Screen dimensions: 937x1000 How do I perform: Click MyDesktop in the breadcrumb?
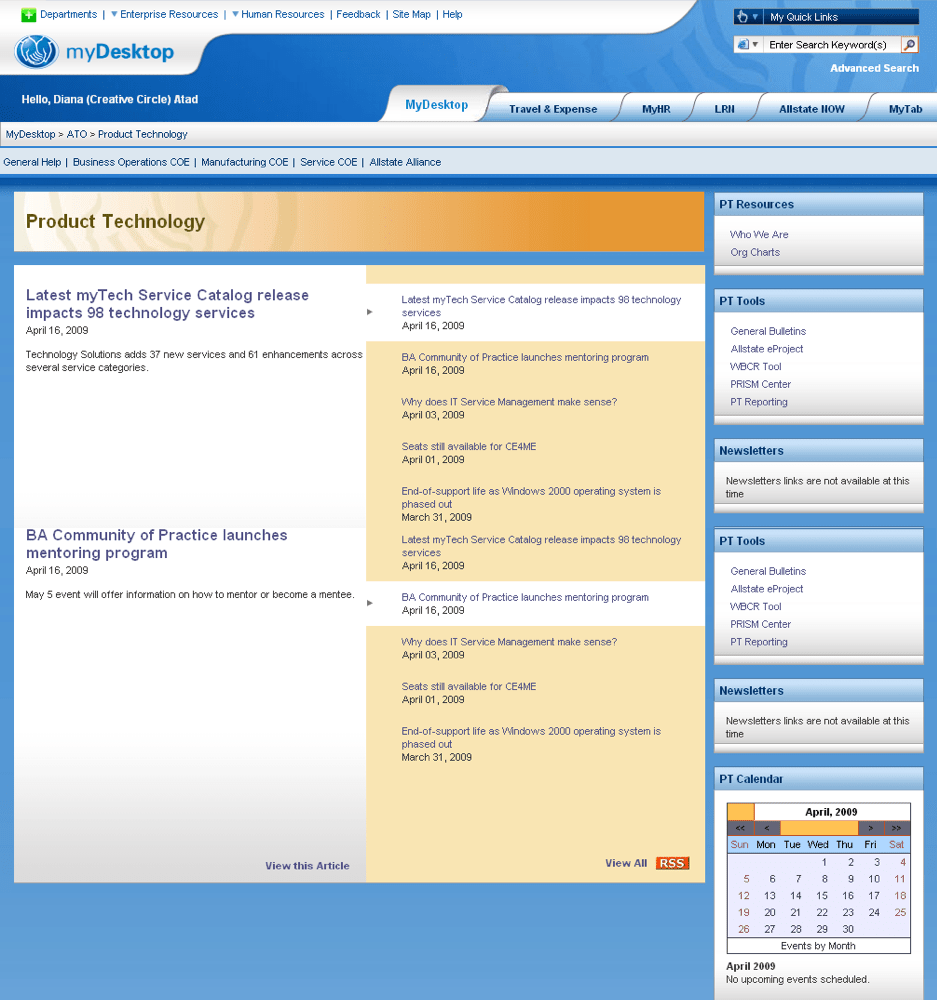[31, 134]
